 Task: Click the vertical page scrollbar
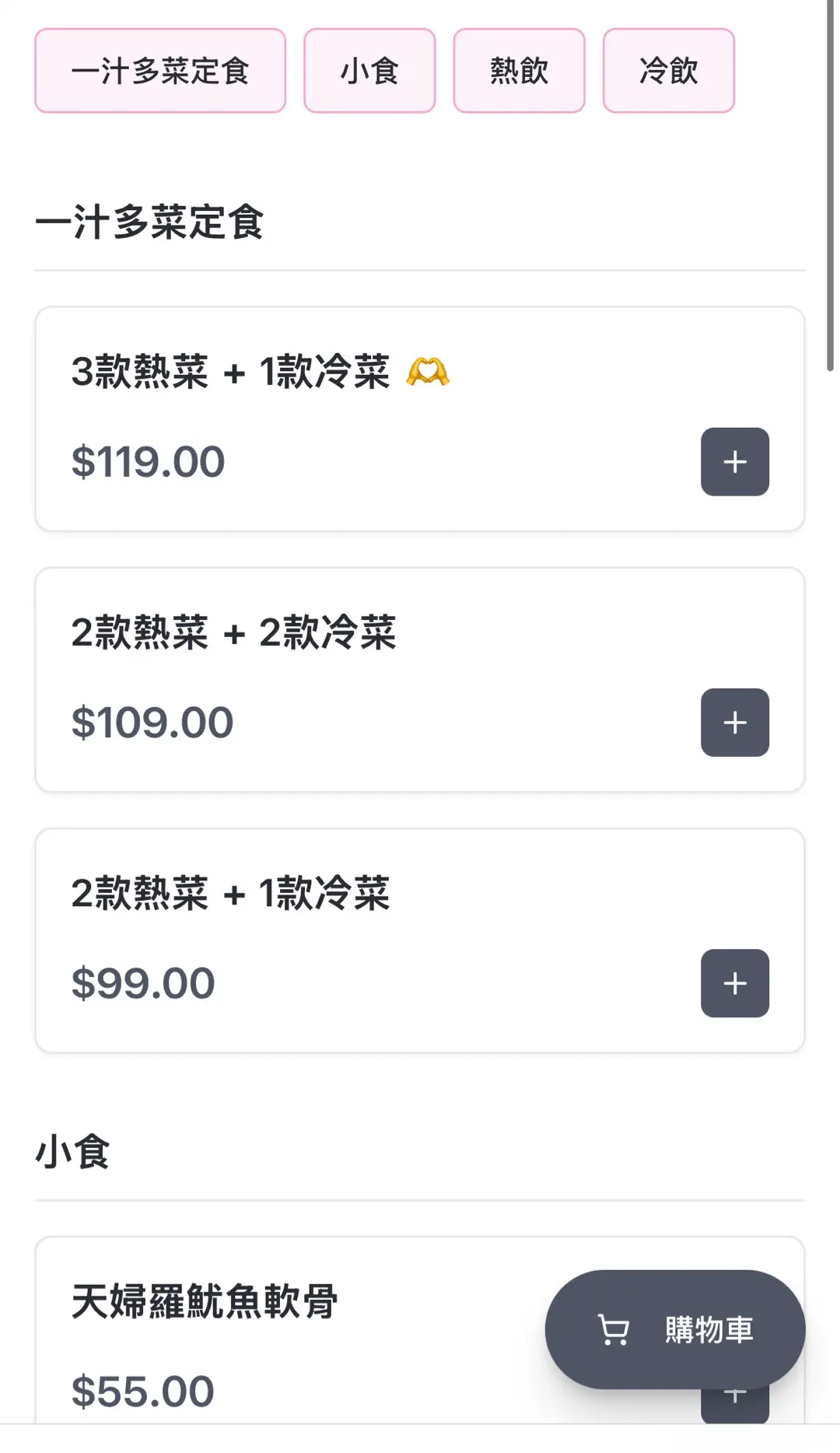click(830, 187)
